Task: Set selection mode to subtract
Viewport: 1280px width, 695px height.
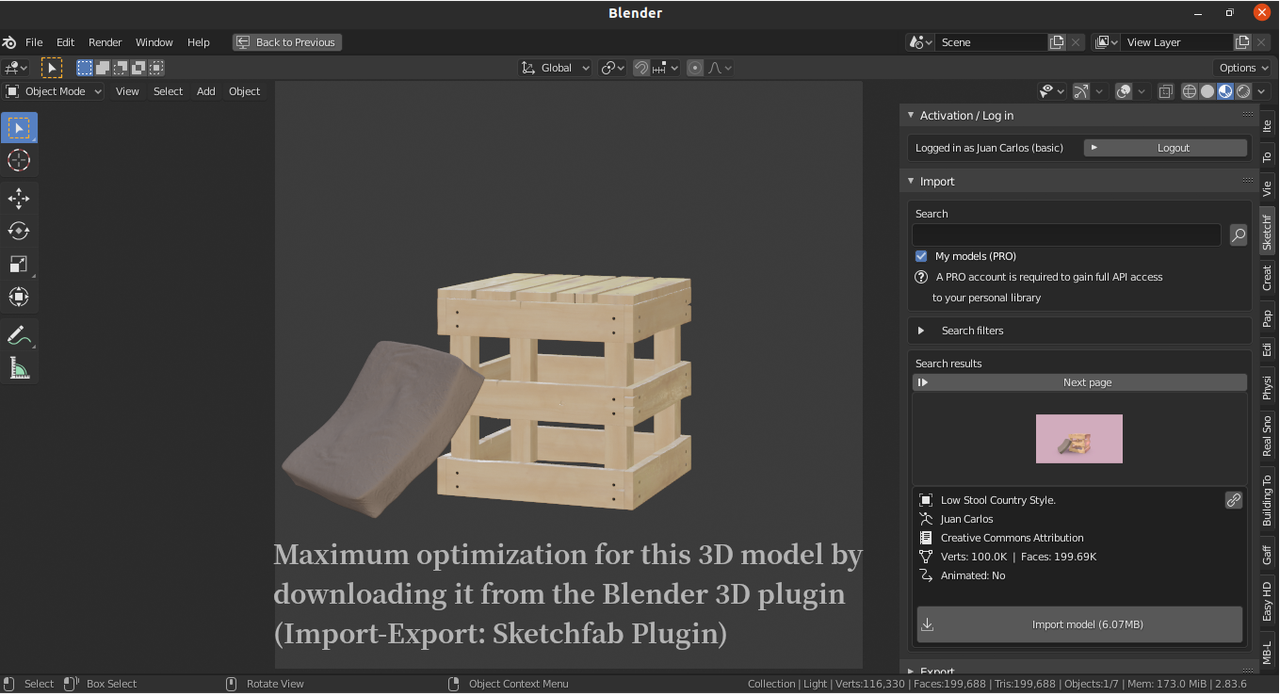Action: (121, 68)
